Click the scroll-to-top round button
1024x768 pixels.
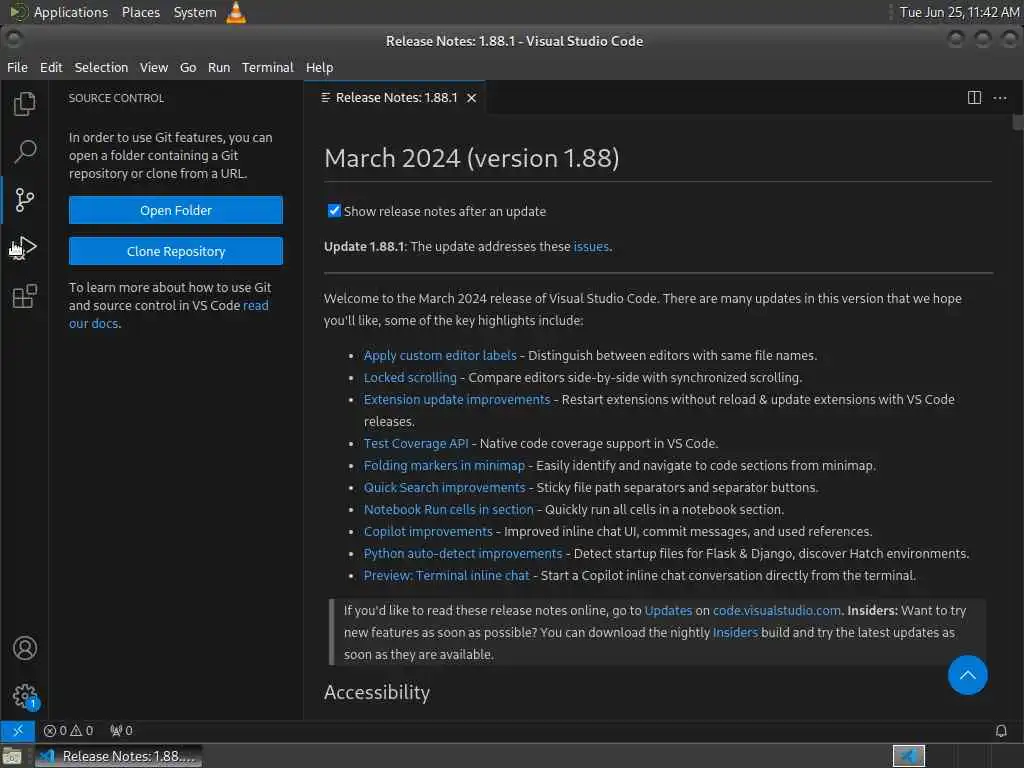(x=967, y=675)
